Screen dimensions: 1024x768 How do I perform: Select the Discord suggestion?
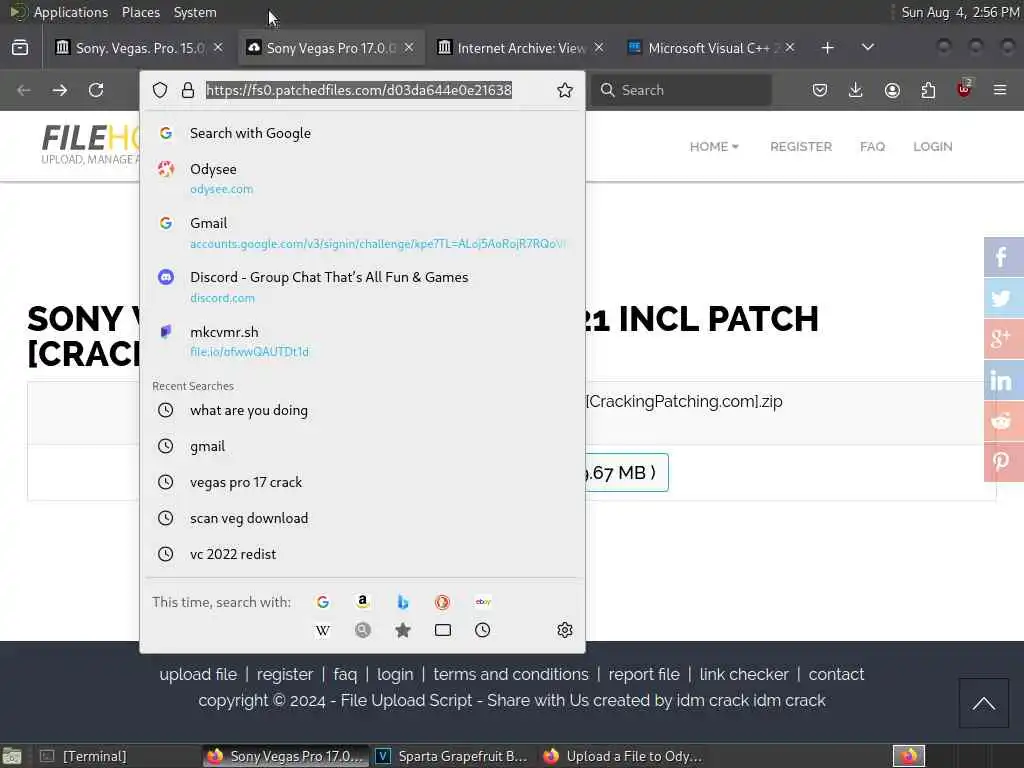click(x=362, y=287)
